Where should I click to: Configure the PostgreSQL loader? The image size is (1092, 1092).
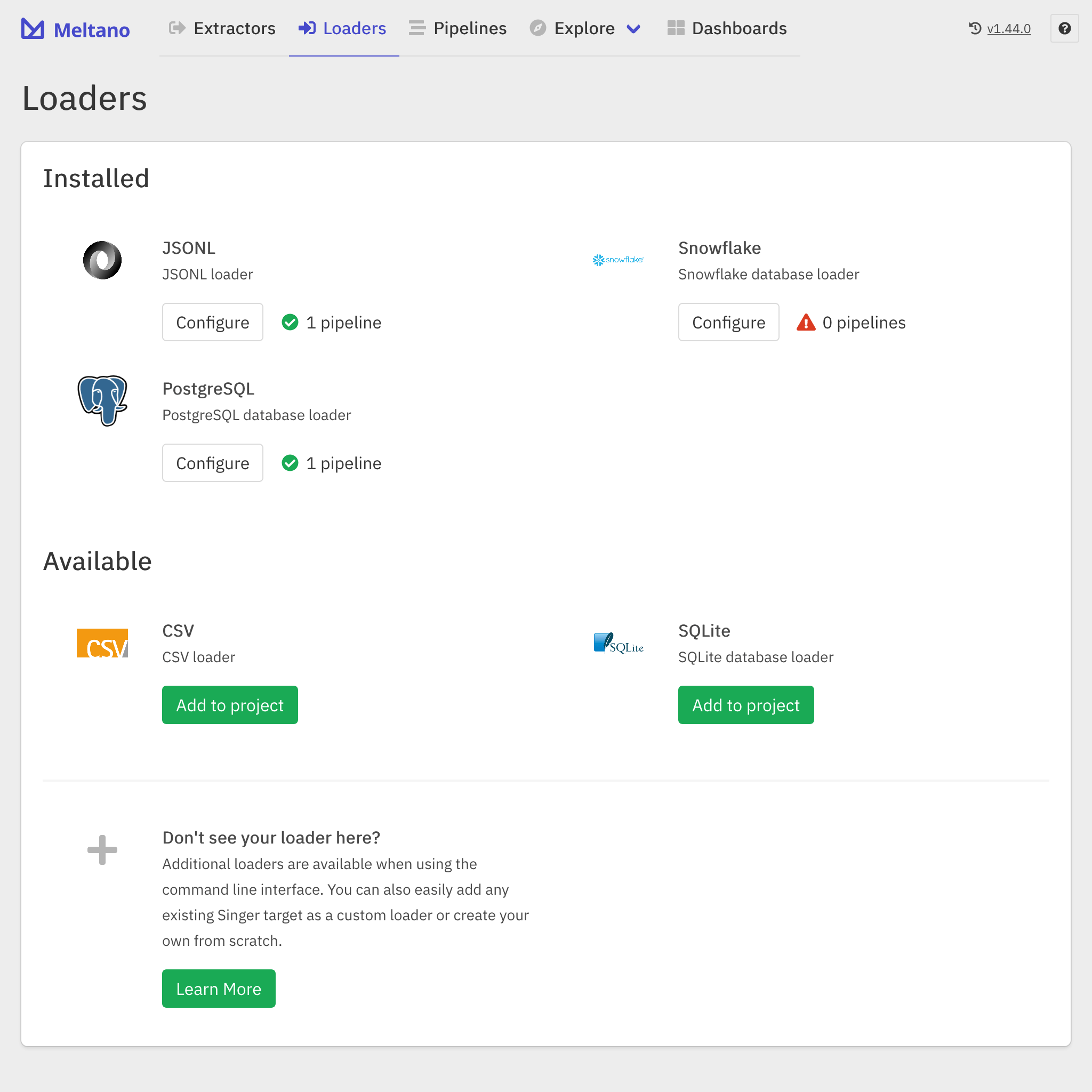point(213,462)
